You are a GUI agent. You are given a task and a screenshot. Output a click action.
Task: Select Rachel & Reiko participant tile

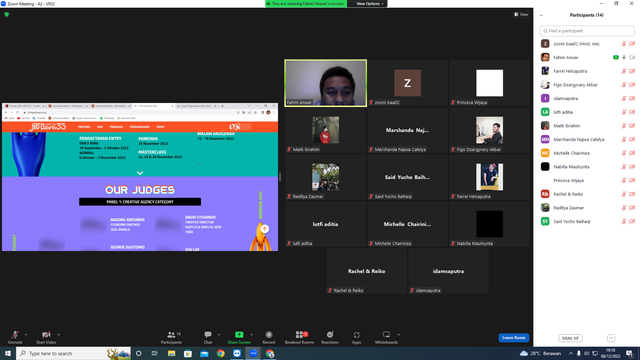(x=367, y=271)
